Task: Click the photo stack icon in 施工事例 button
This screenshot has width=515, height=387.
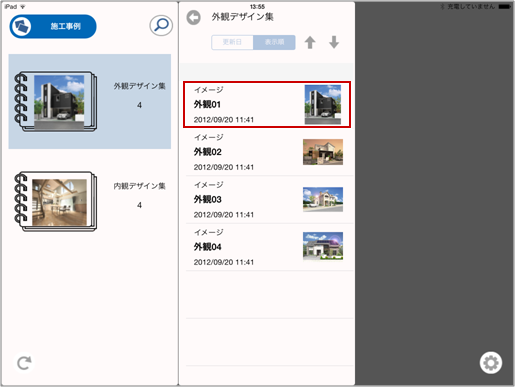Action: pos(21,26)
